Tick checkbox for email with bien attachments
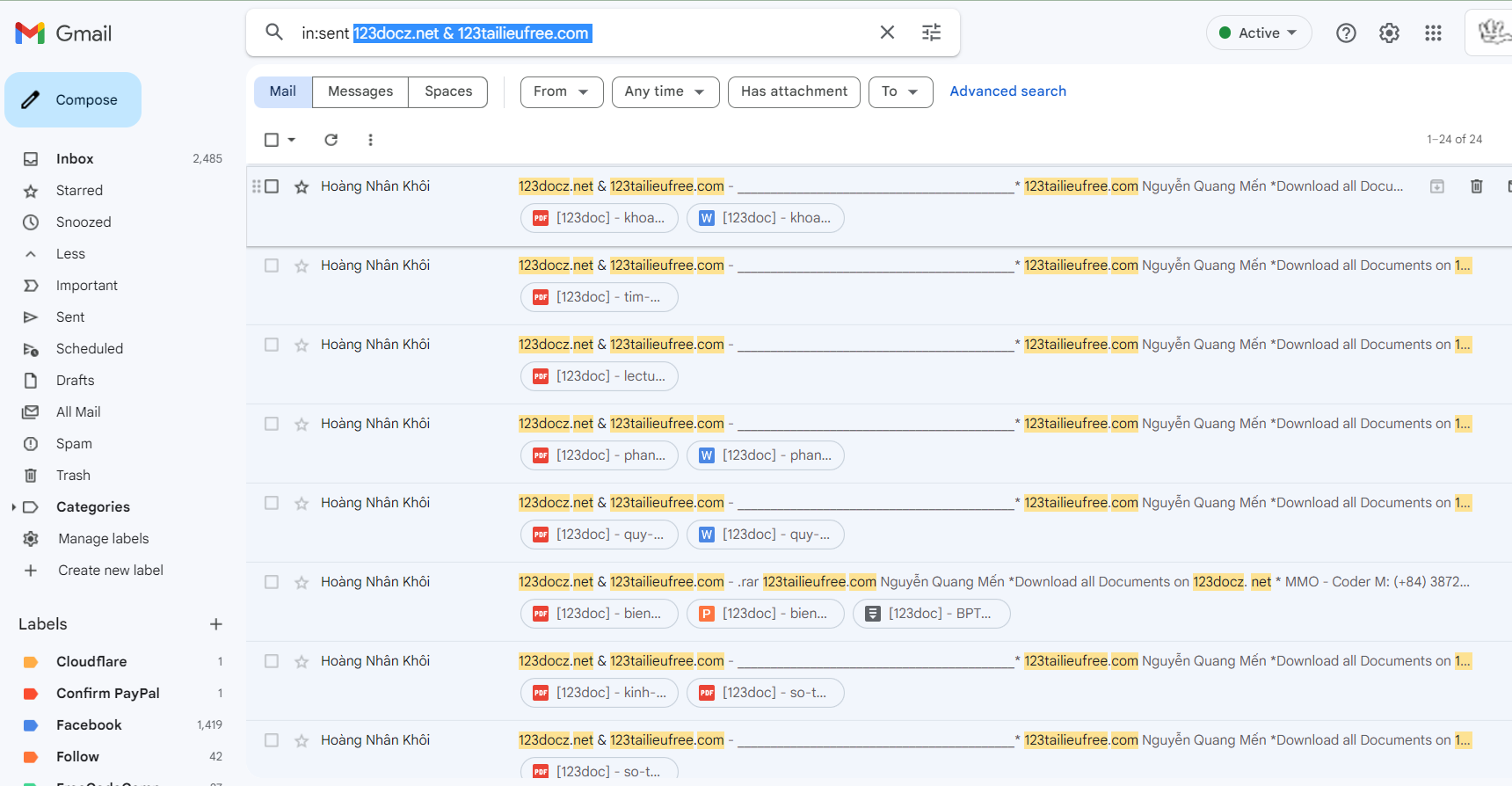 click(272, 582)
